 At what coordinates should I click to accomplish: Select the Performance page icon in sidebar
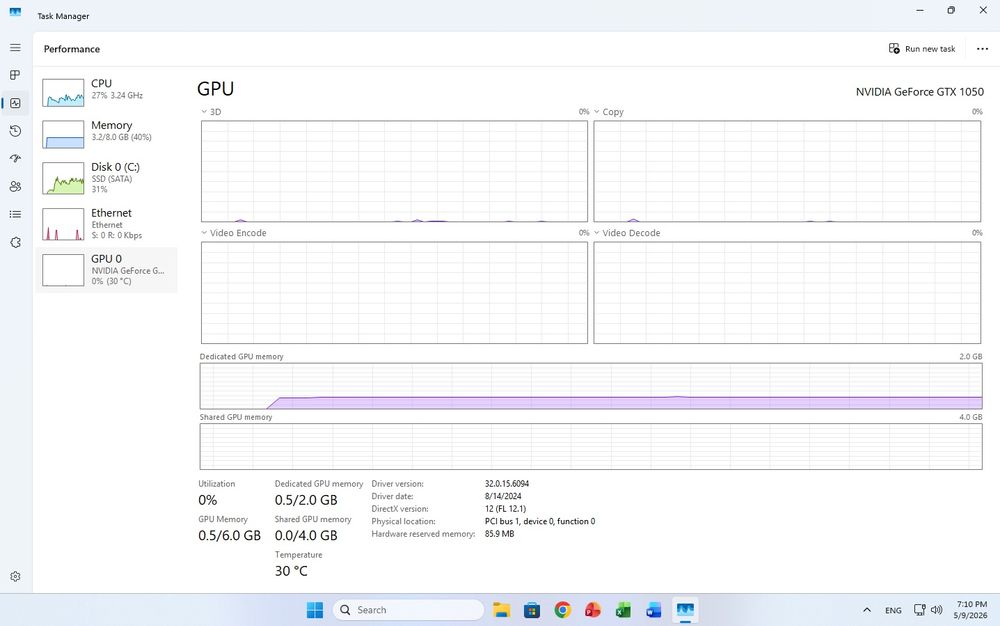click(x=15, y=103)
